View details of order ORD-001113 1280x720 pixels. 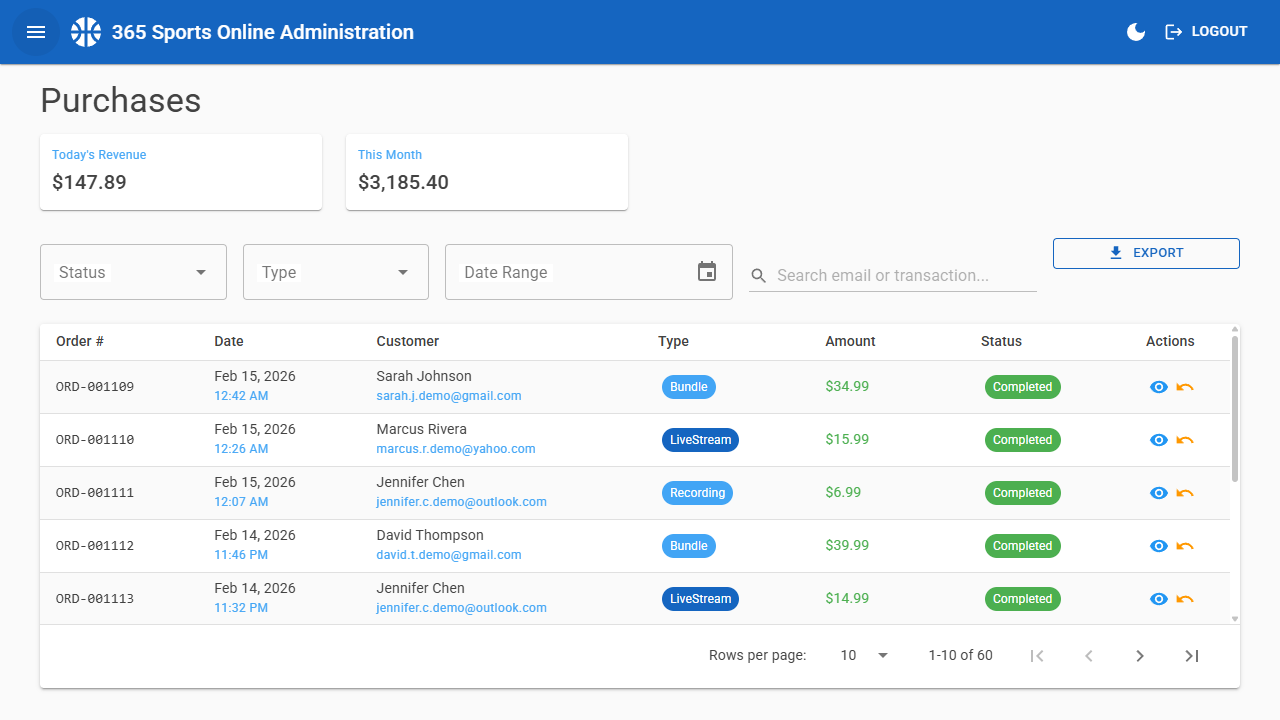(x=1159, y=599)
